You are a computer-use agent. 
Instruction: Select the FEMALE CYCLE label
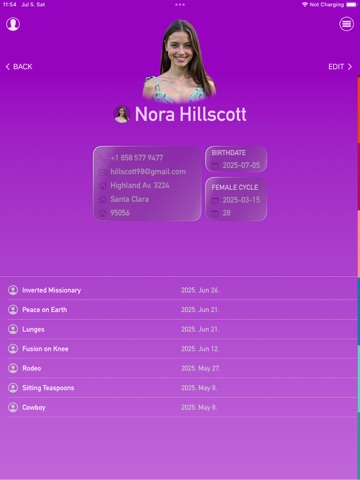(235, 187)
